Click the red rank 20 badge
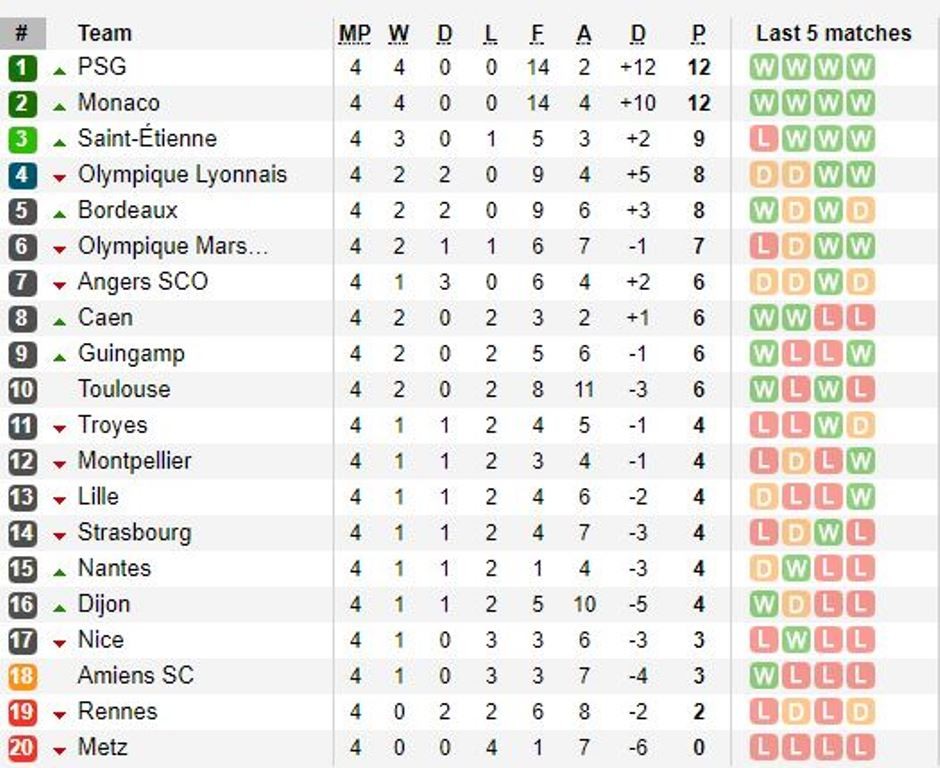The width and height of the screenshot is (940, 768). tap(22, 748)
